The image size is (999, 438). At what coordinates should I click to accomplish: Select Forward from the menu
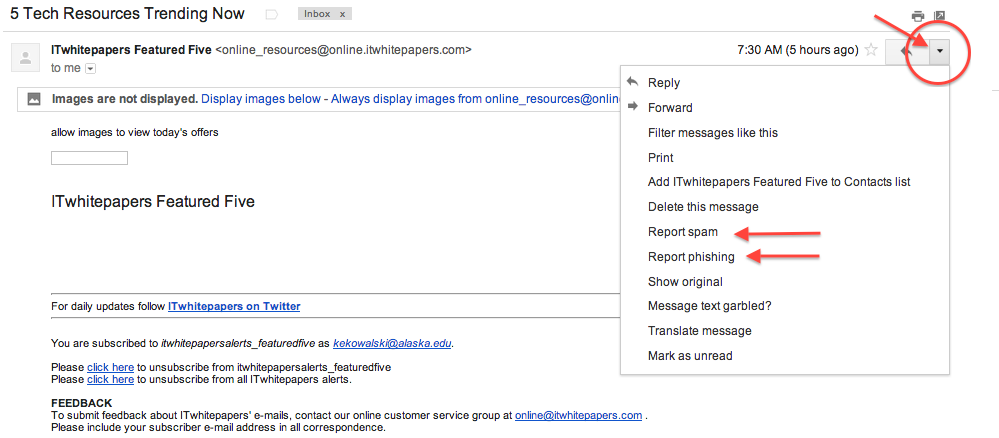[669, 108]
